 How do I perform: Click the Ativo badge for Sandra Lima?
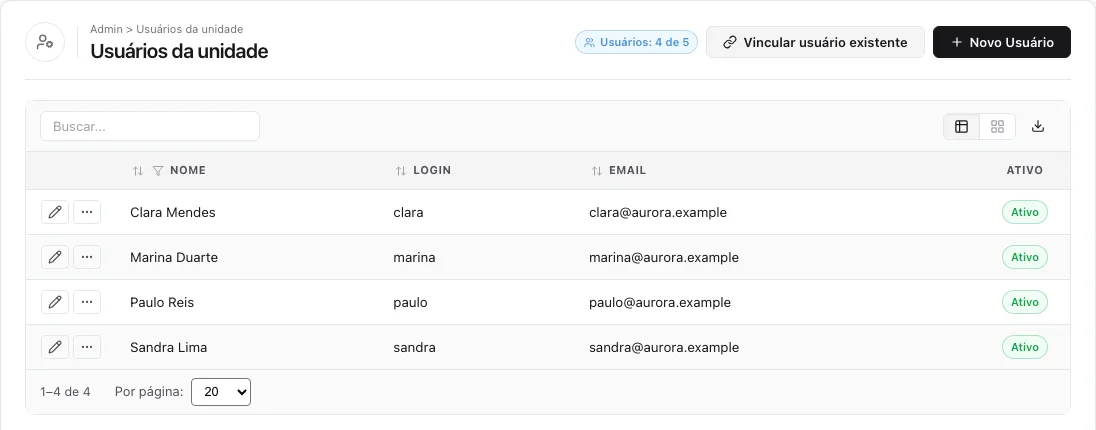click(1025, 347)
